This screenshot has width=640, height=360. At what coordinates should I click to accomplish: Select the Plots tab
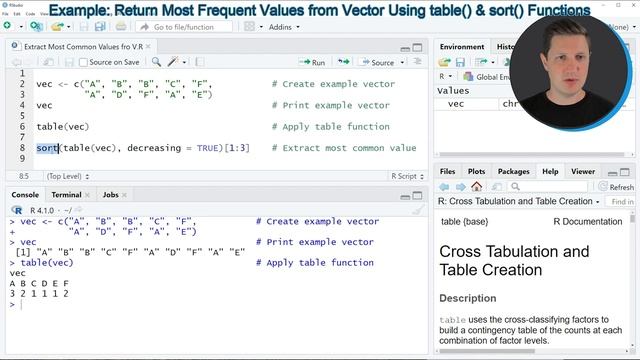tap(476, 171)
